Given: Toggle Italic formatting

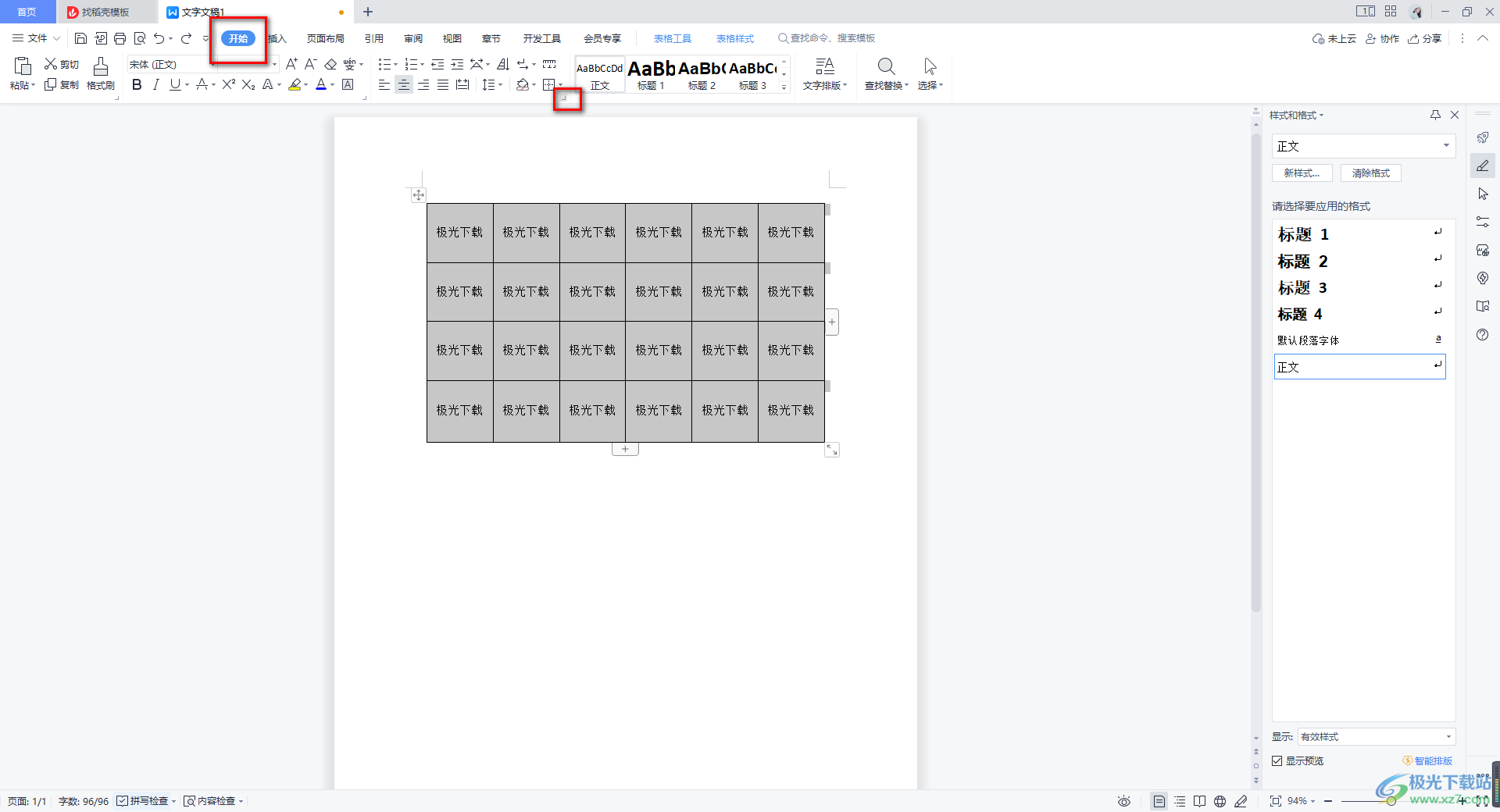Looking at the screenshot, I should (155, 84).
